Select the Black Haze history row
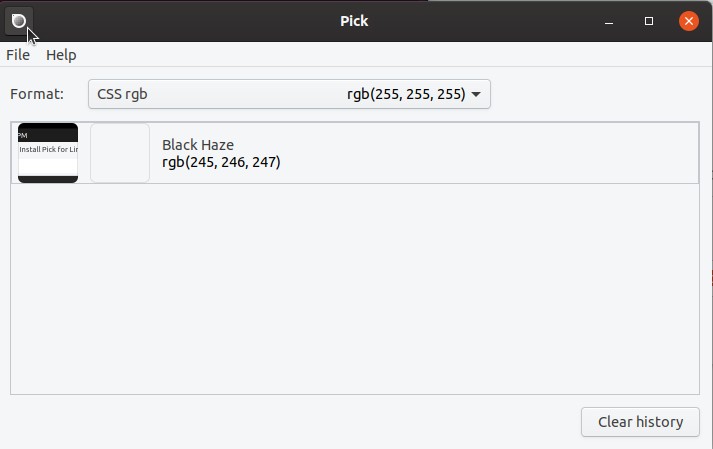Screen dimensions: 713x449 point(355,153)
